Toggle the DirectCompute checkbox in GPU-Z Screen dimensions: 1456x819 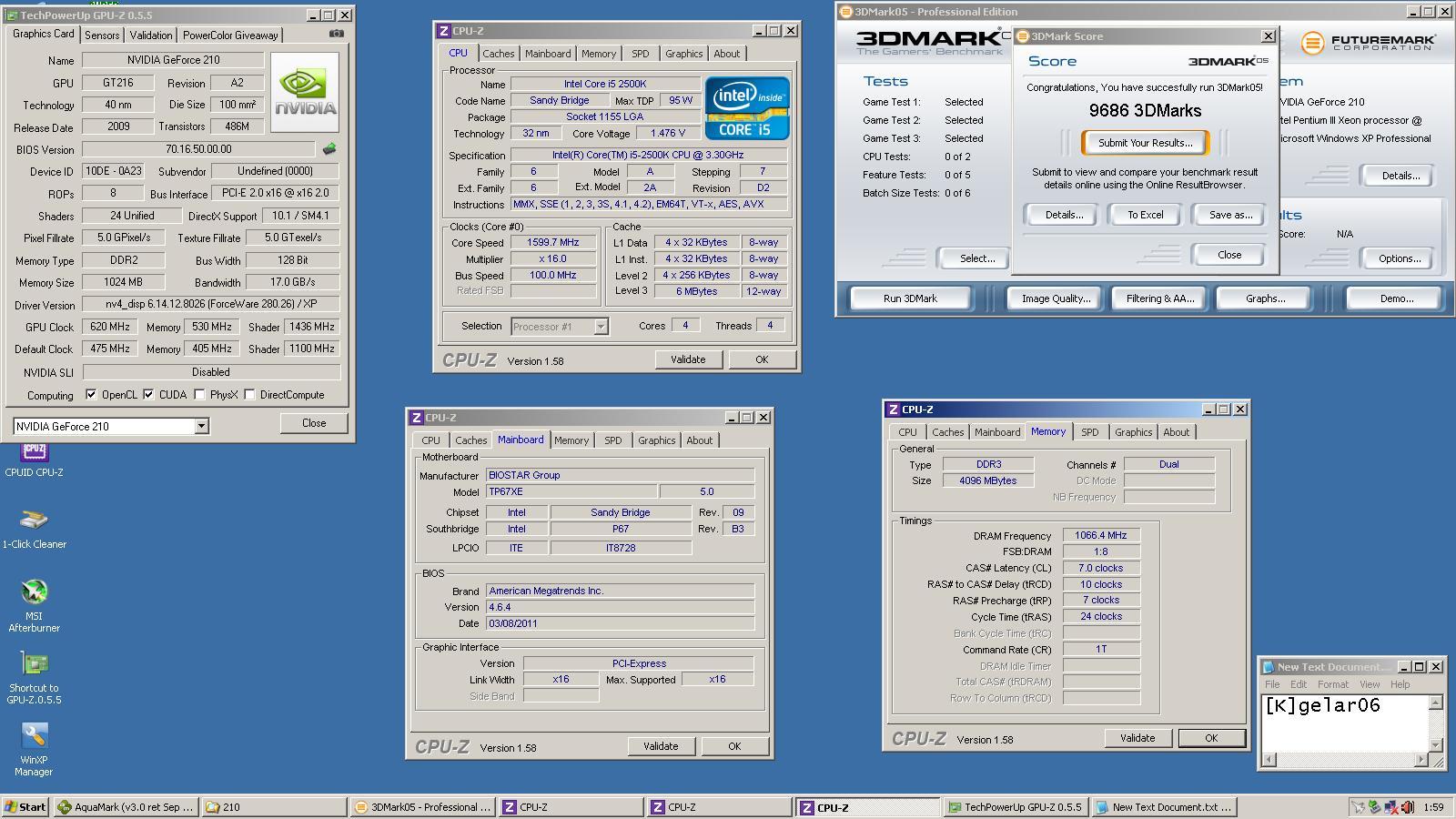click(249, 395)
